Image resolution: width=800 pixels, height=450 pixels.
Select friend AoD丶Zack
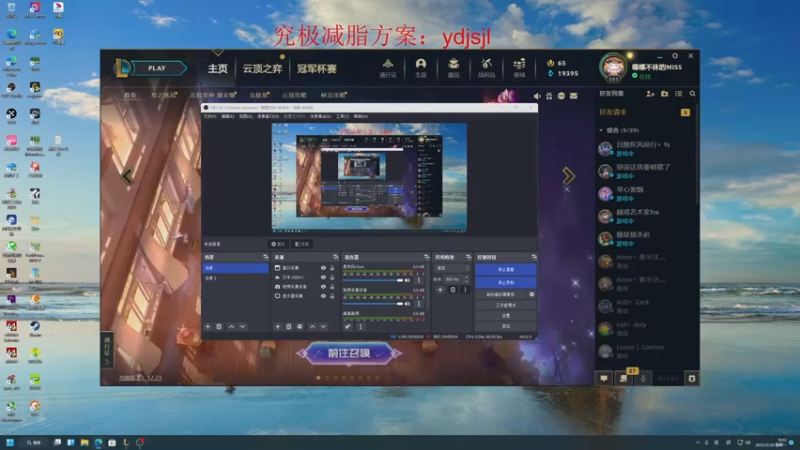click(647, 306)
